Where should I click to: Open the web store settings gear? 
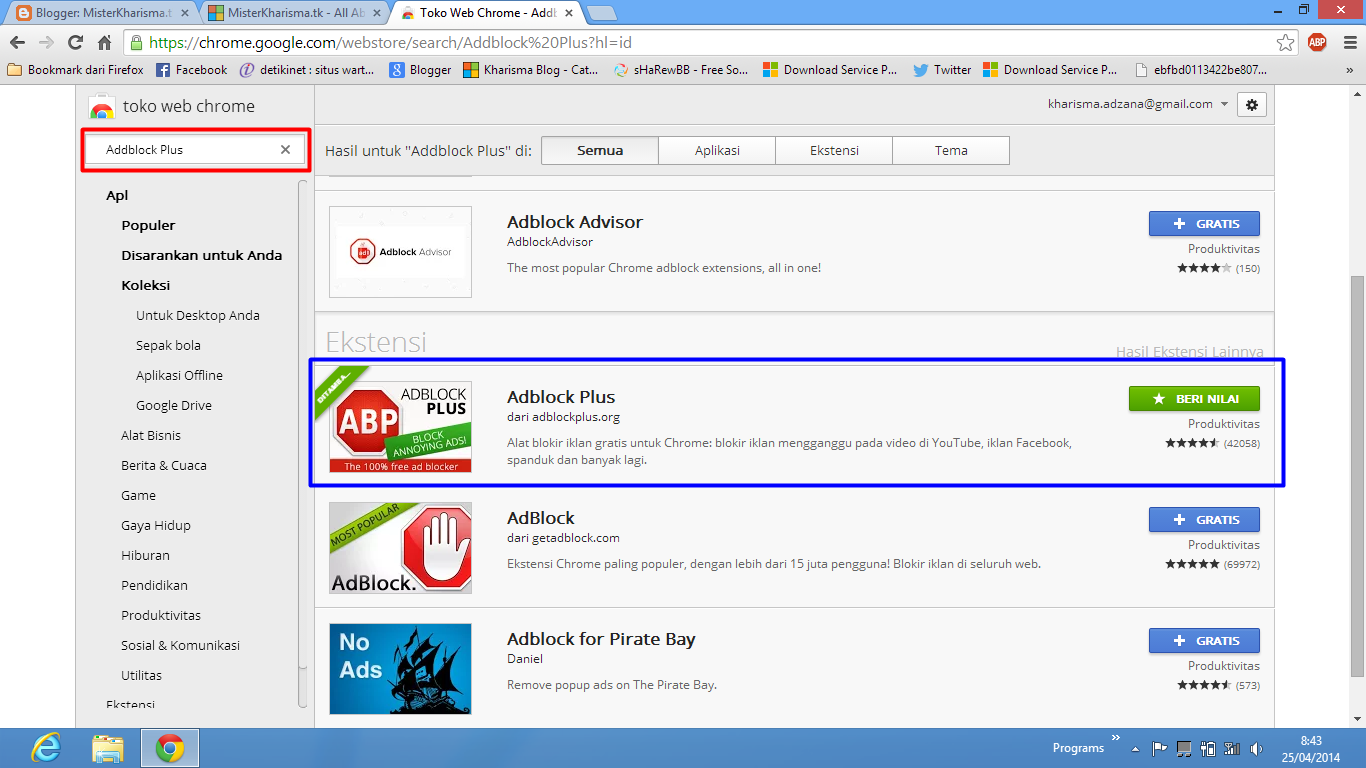(1252, 104)
